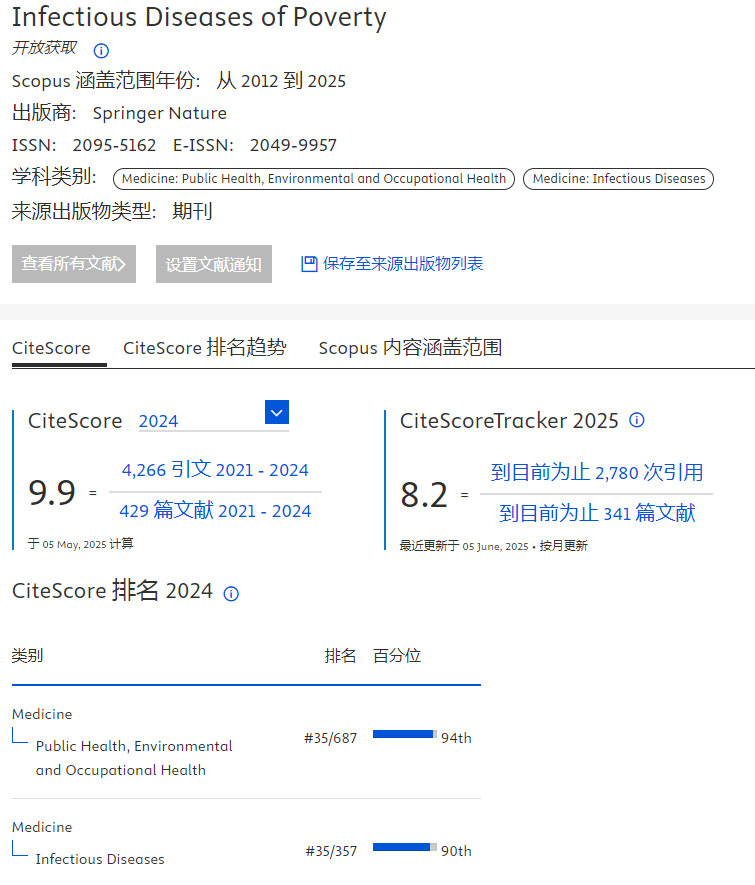755x885 pixels.
Task: Open 4,266 引文 2021 - 2024 link
Action: (215, 470)
